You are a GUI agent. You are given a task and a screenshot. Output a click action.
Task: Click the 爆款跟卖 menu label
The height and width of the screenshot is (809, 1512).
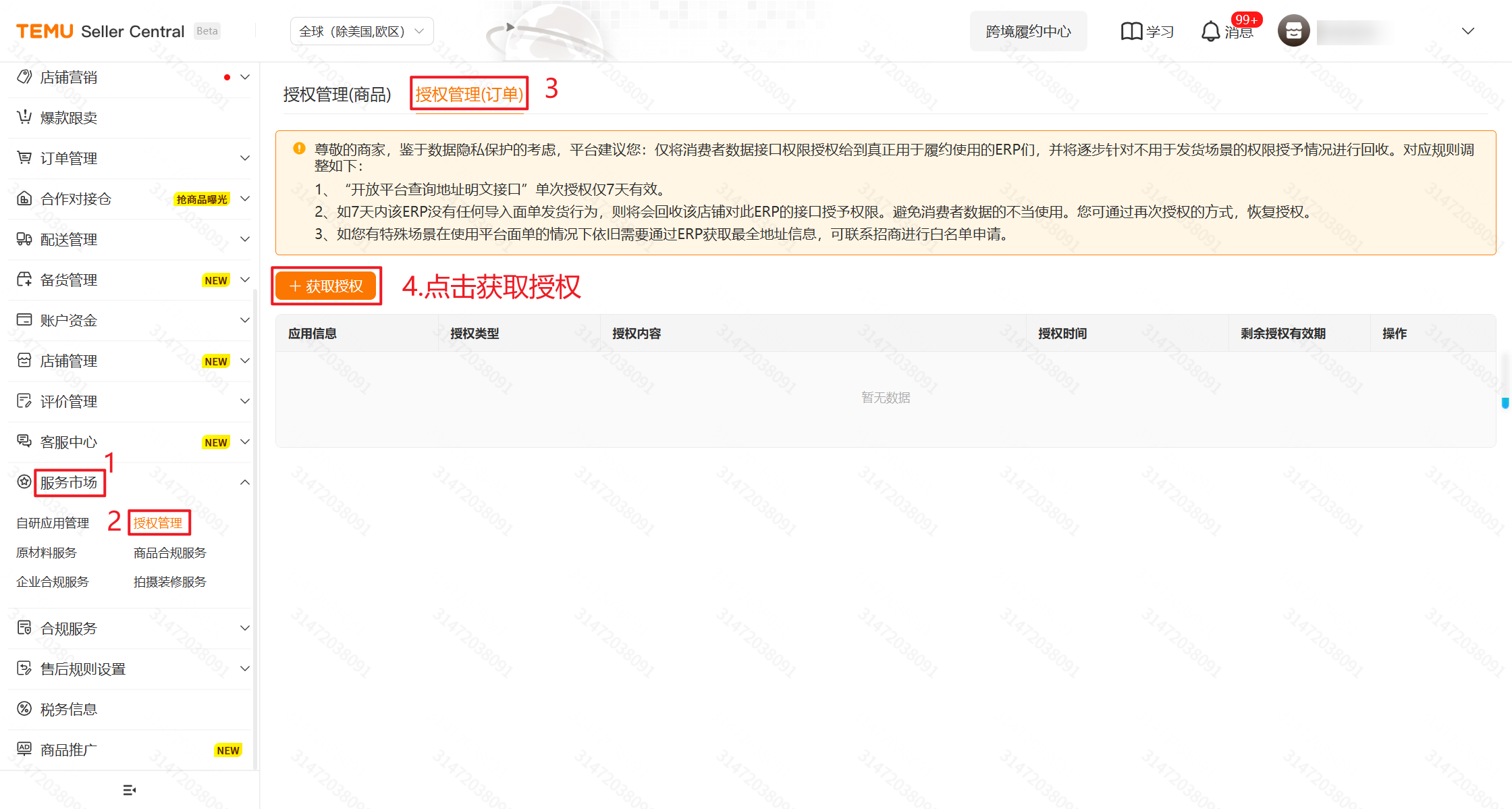coord(69,118)
